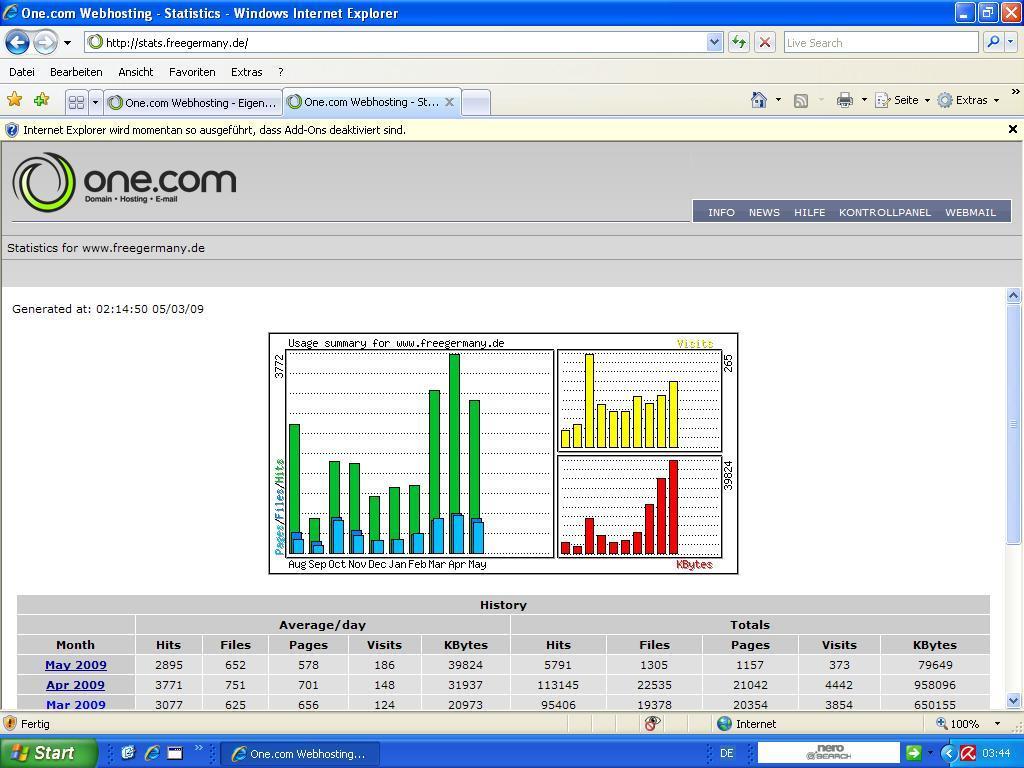This screenshot has height=768, width=1024.
Task: Open the Favoriten menu
Action: pyautogui.click(x=192, y=72)
